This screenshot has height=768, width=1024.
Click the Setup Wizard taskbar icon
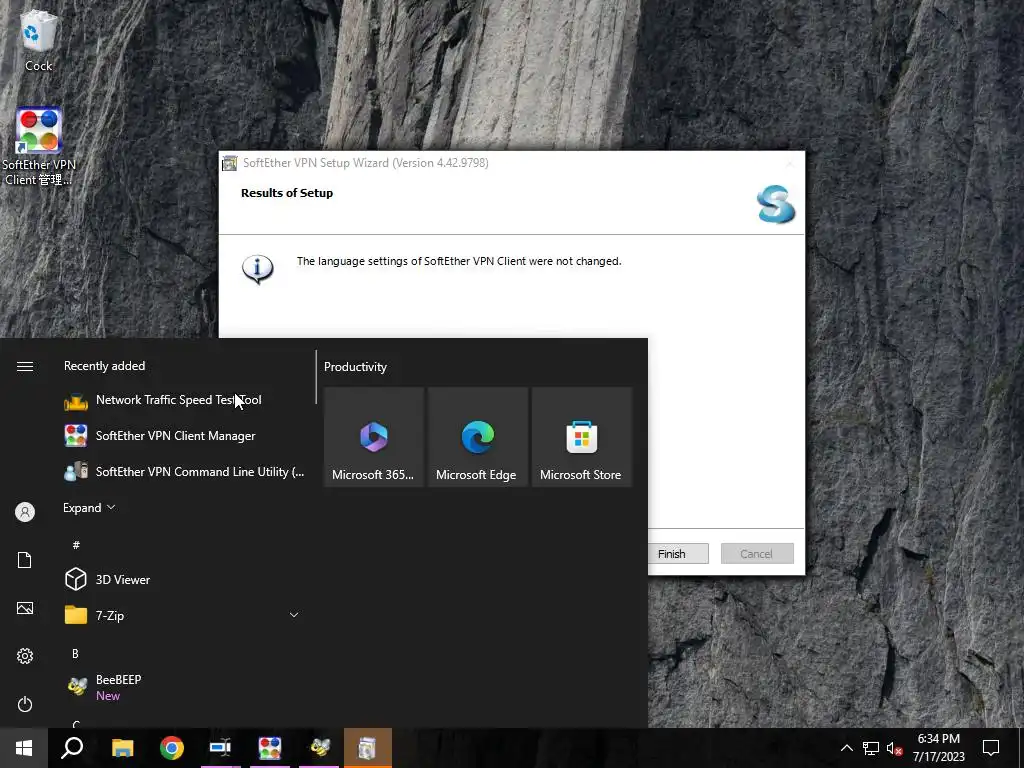click(x=368, y=748)
